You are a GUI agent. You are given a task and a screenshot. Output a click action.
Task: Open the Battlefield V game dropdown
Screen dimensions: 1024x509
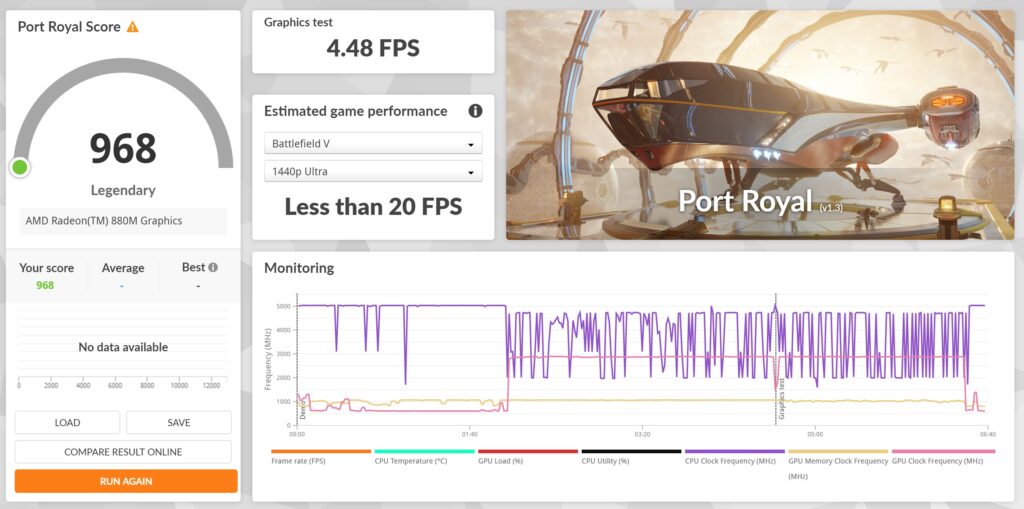[x=373, y=144]
